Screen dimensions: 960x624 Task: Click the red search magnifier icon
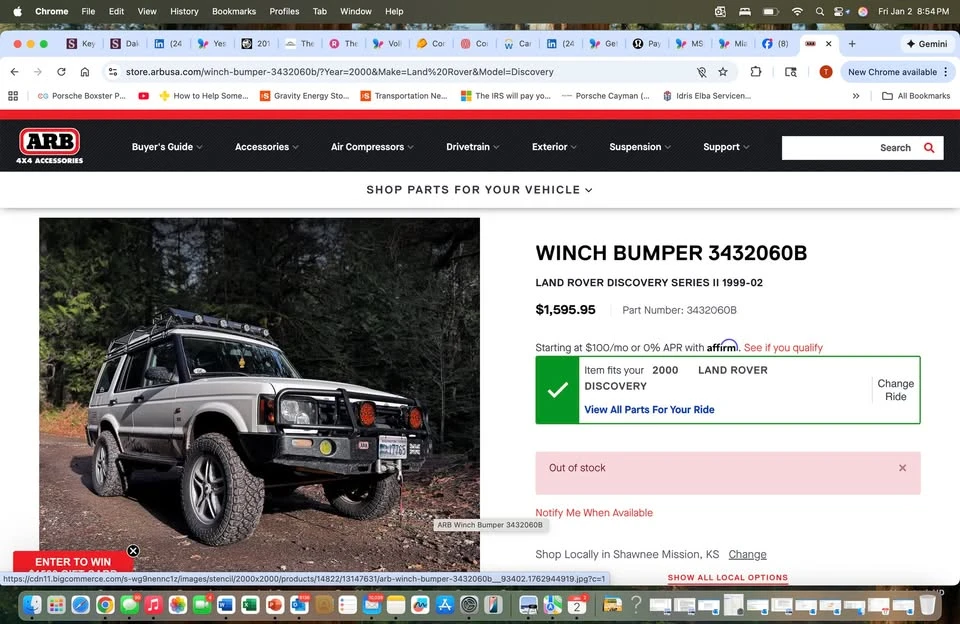tap(929, 148)
